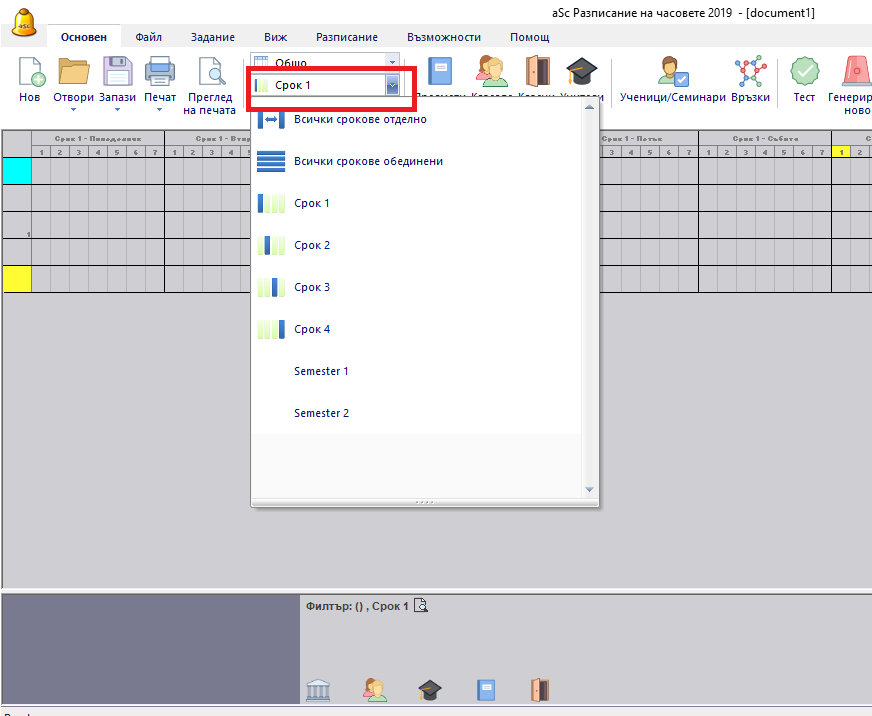Click the Печат printer icon
This screenshot has width=872, height=716.
click(x=159, y=74)
